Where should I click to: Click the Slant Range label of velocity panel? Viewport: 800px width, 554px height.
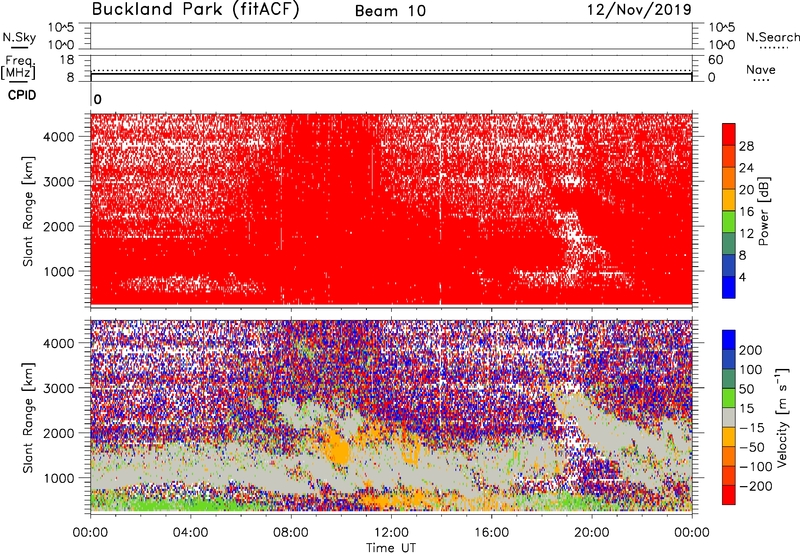28,418
